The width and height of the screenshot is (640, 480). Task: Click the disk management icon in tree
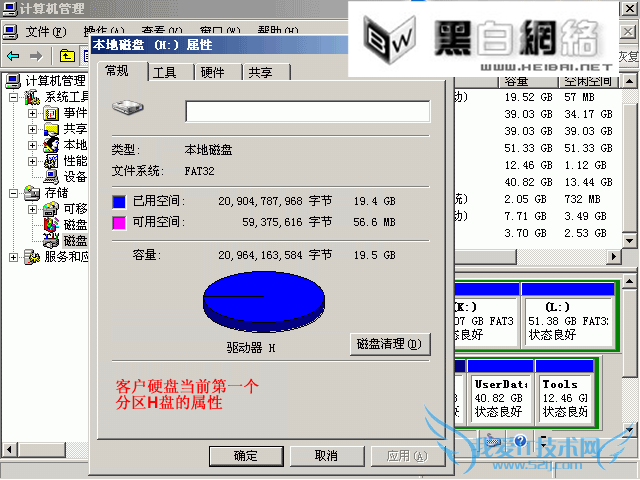pyautogui.click(x=51, y=241)
